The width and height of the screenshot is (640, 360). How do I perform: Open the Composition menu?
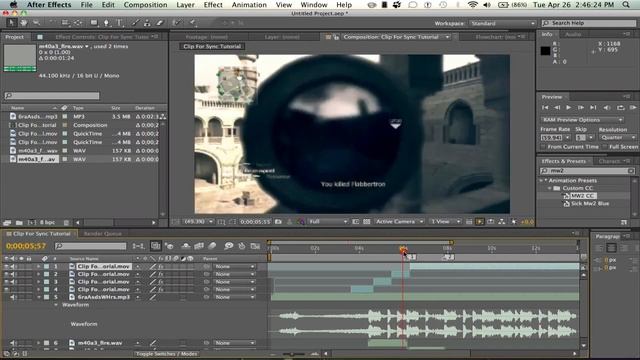(145, 5)
